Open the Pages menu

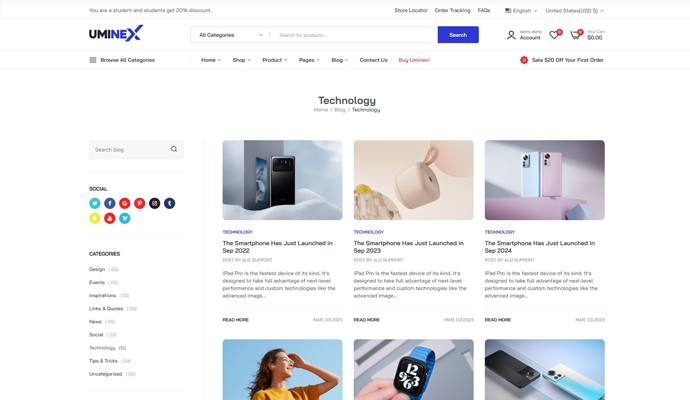(x=309, y=60)
